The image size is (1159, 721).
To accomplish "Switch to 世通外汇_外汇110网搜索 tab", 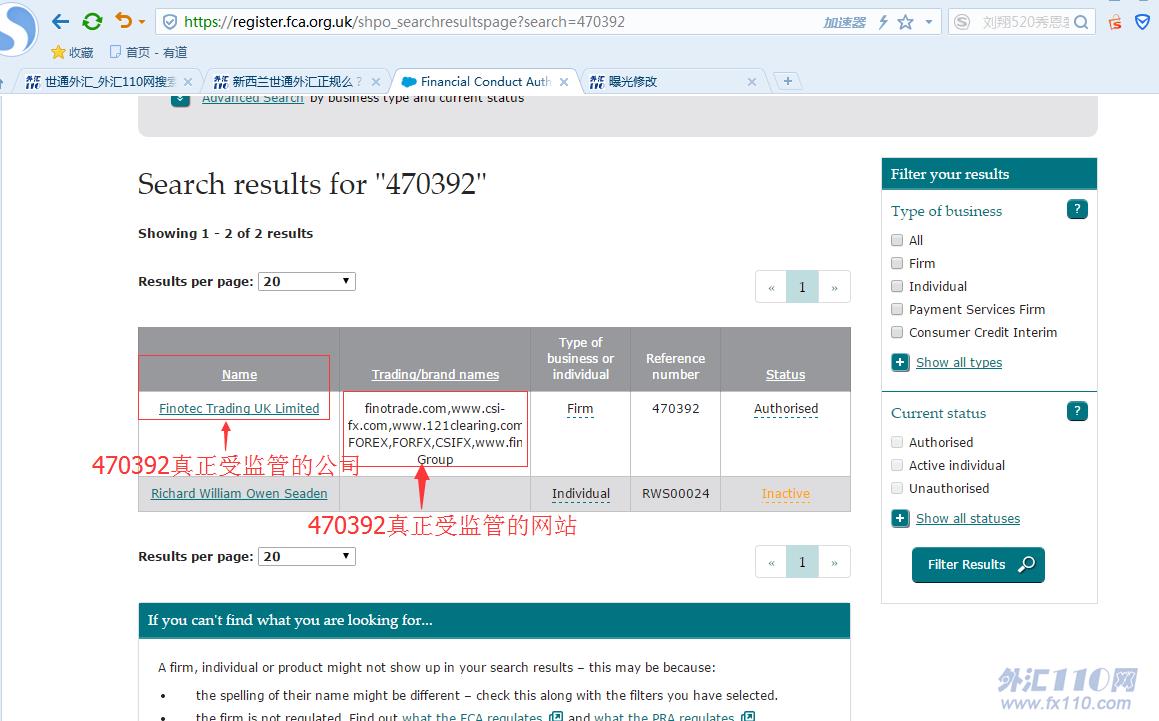I will pyautogui.click(x=110, y=82).
